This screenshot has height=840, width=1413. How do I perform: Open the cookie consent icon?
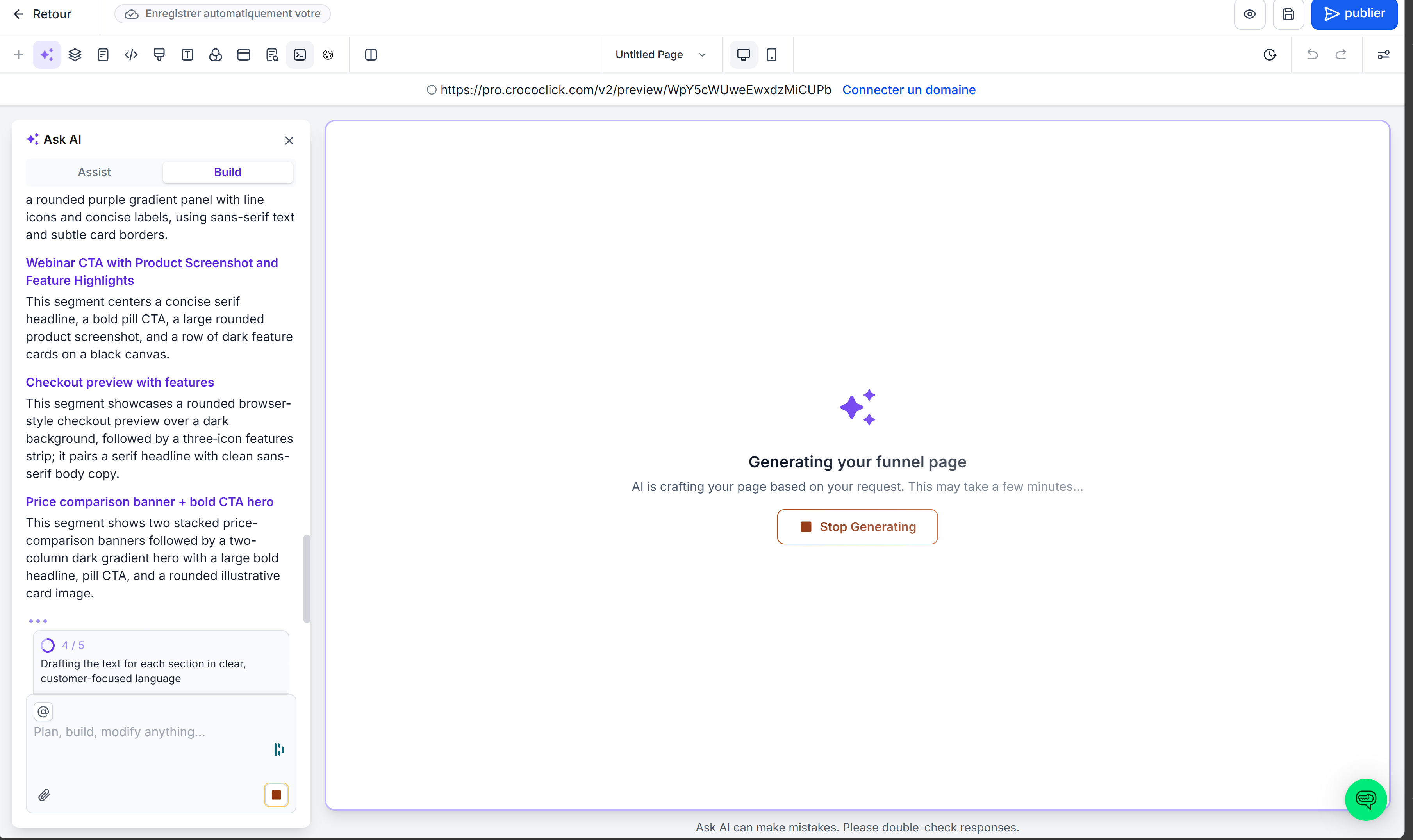tap(328, 55)
